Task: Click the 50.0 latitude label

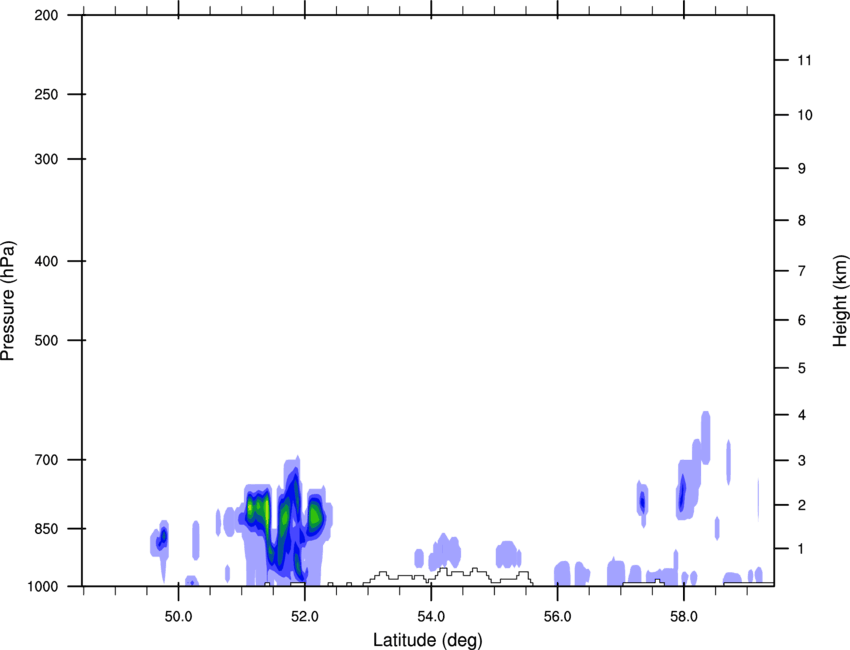Action: 178,617
